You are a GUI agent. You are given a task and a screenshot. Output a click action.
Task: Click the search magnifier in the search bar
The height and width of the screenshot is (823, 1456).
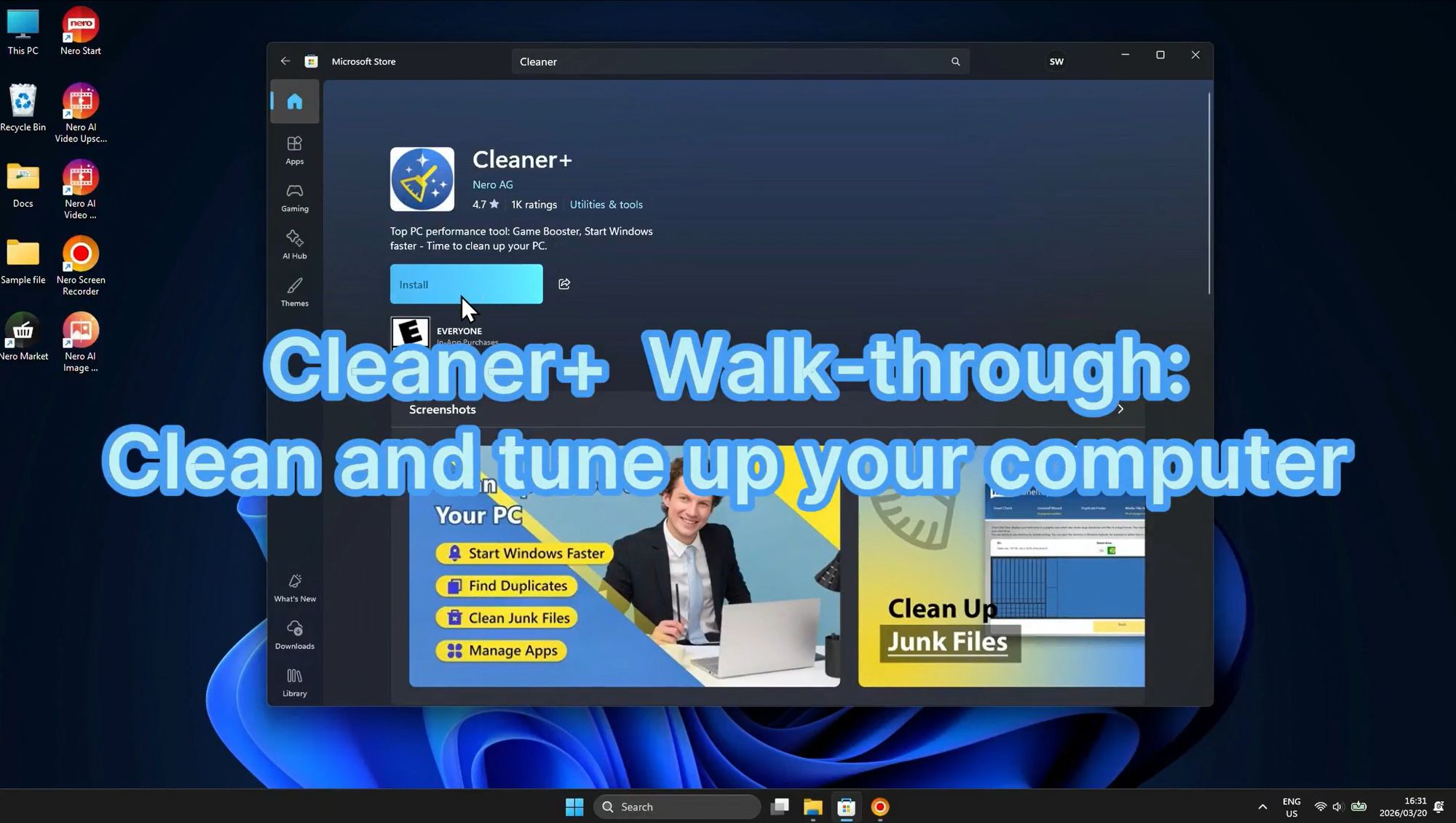pyautogui.click(x=956, y=61)
